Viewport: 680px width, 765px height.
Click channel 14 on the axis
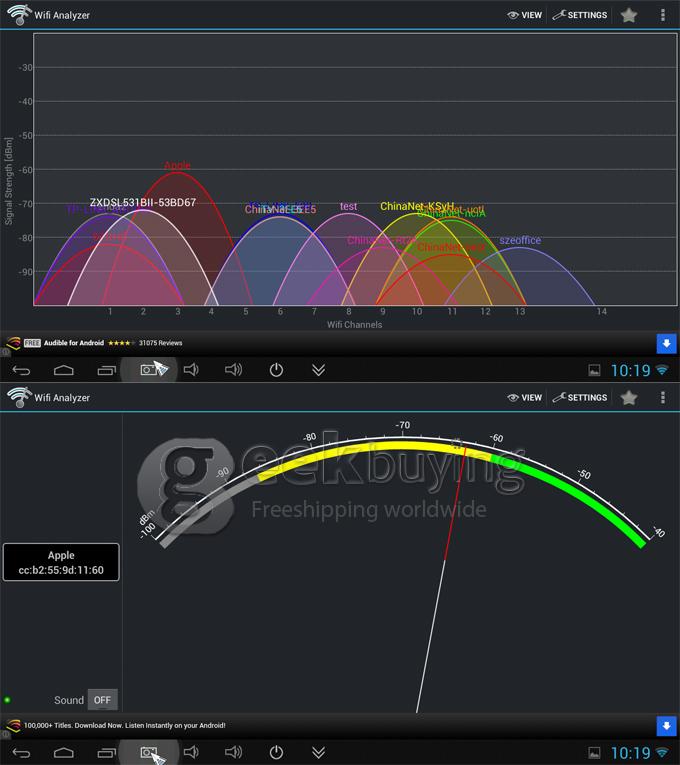(x=601, y=311)
